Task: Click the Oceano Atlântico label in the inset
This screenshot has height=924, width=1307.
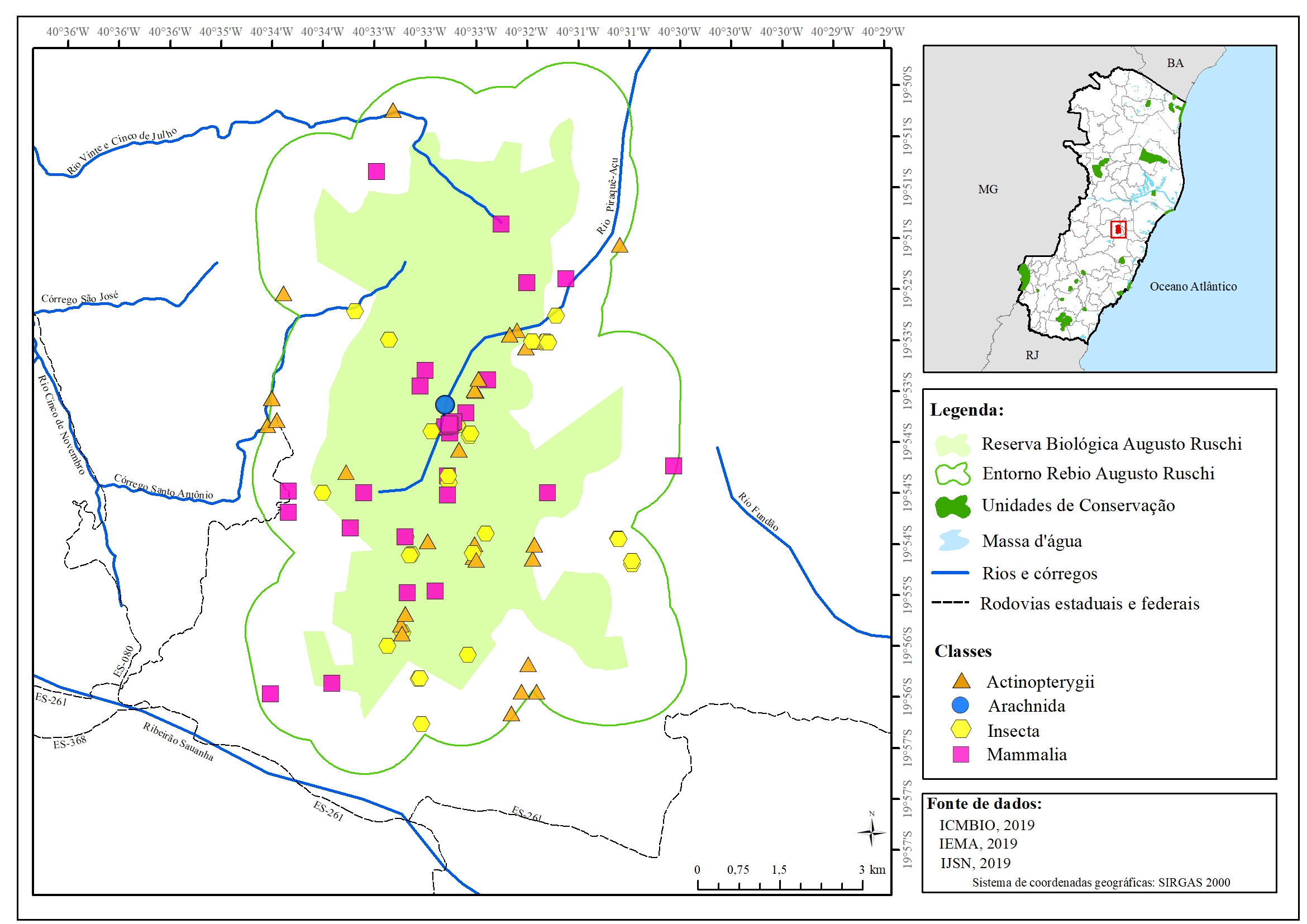Action: coord(1193,287)
